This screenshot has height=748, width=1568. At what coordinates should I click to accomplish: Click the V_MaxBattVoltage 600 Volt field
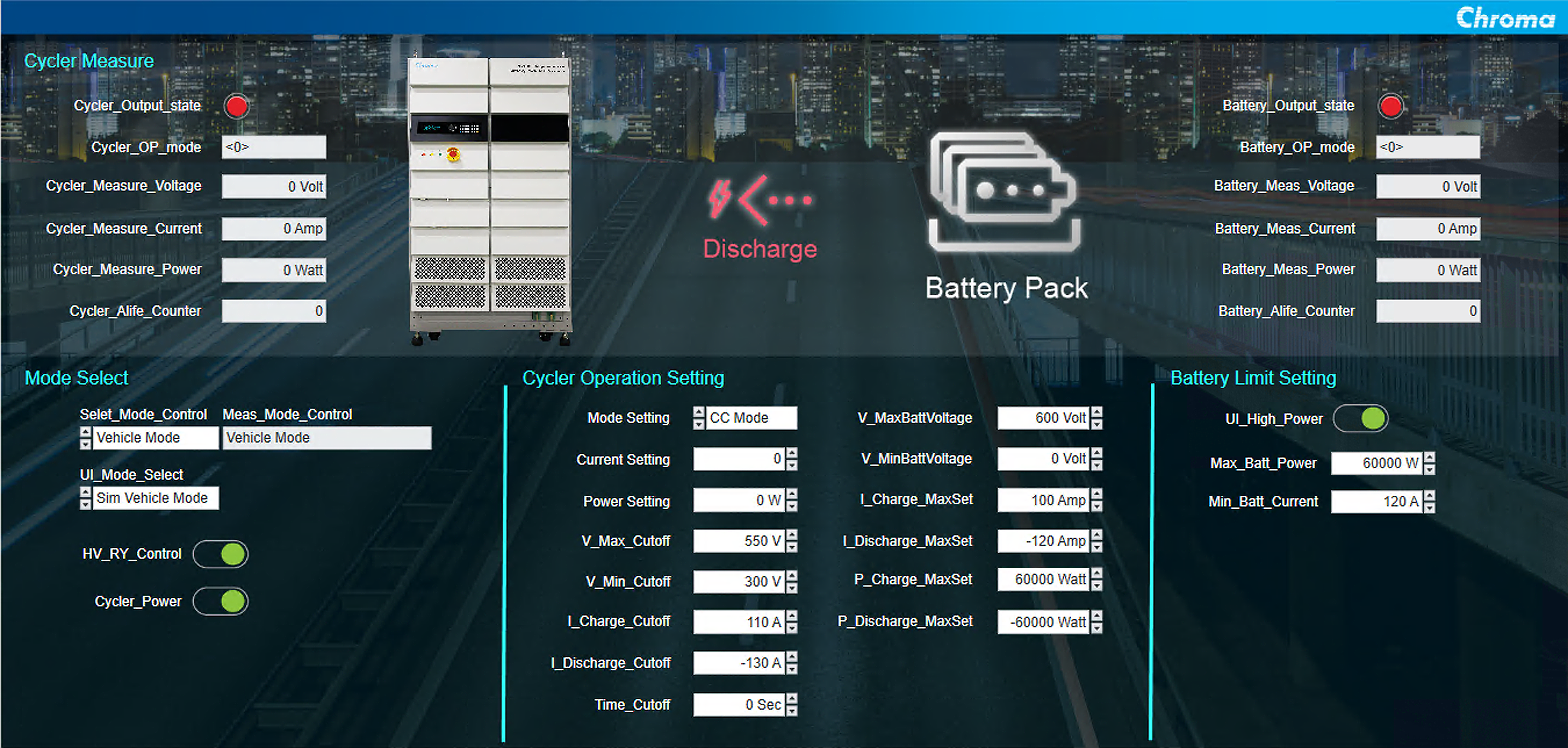[1043, 418]
